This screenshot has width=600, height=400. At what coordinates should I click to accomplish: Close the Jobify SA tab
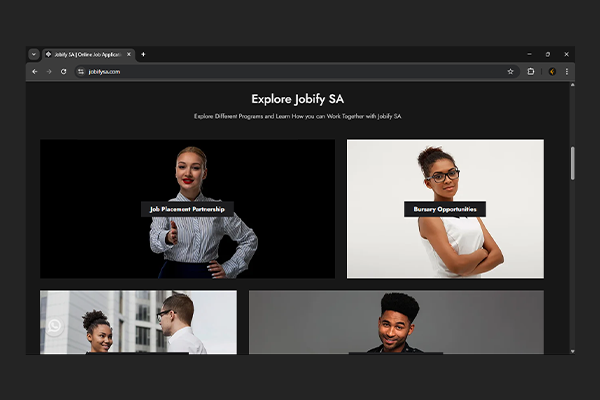129,54
